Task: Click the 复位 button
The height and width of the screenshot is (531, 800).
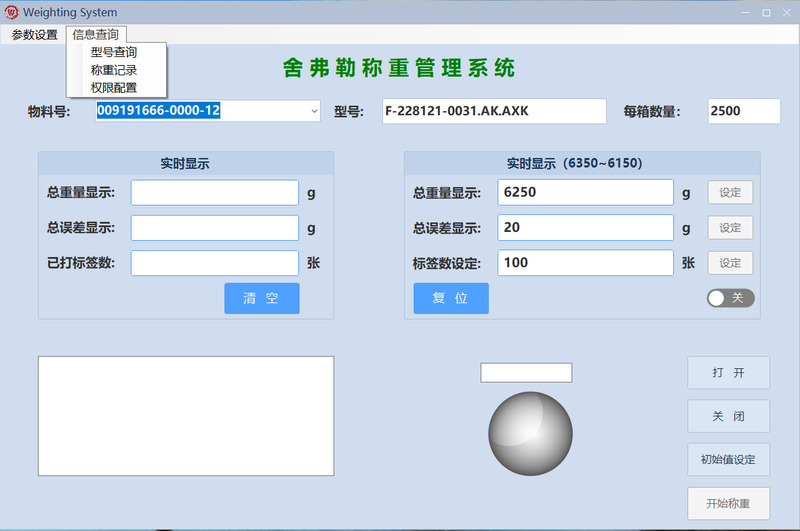Action: click(x=451, y=298)
